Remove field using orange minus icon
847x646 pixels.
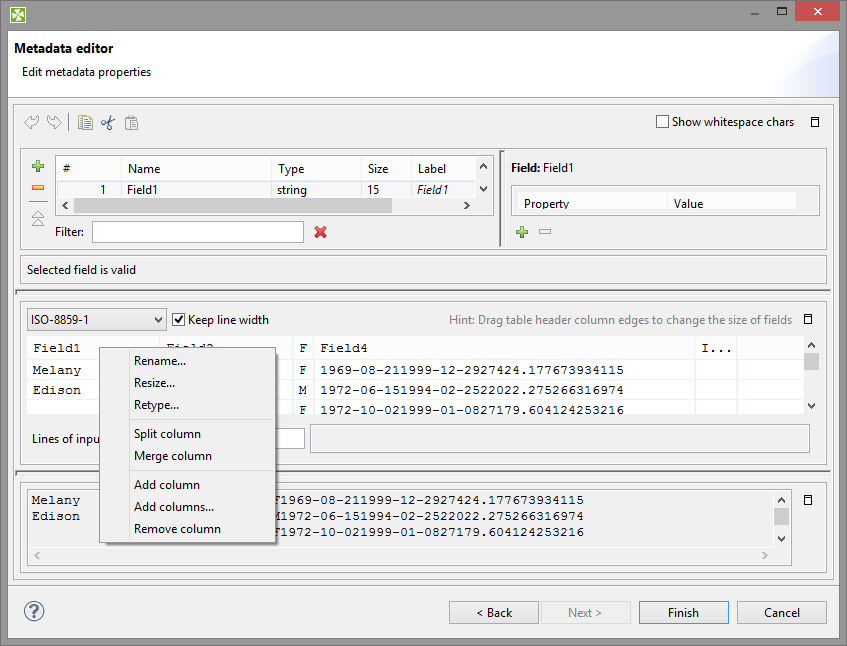click(x=38, y=188)
